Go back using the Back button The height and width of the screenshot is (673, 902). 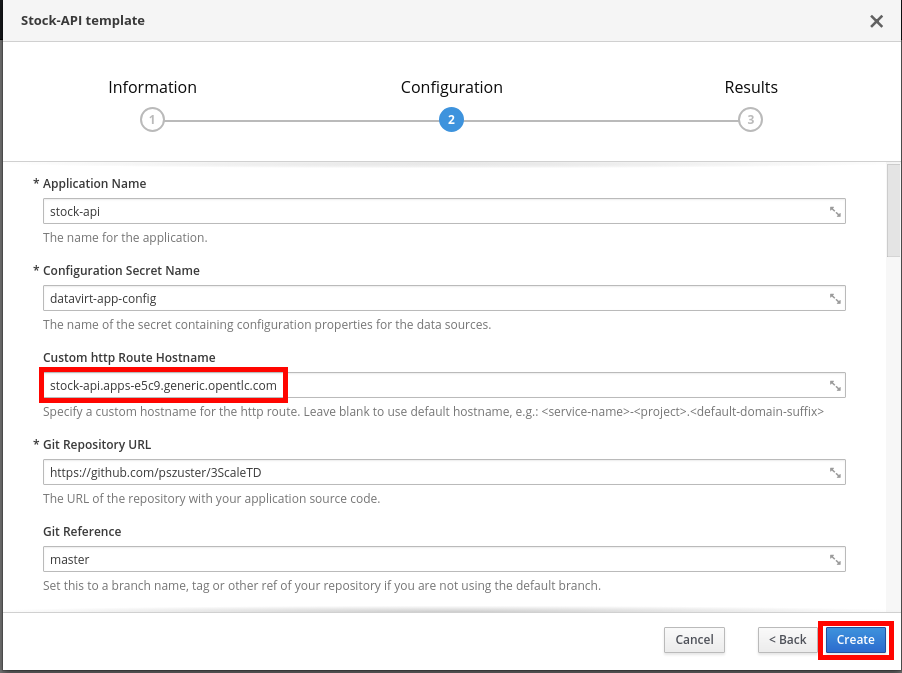click(787, 640)
